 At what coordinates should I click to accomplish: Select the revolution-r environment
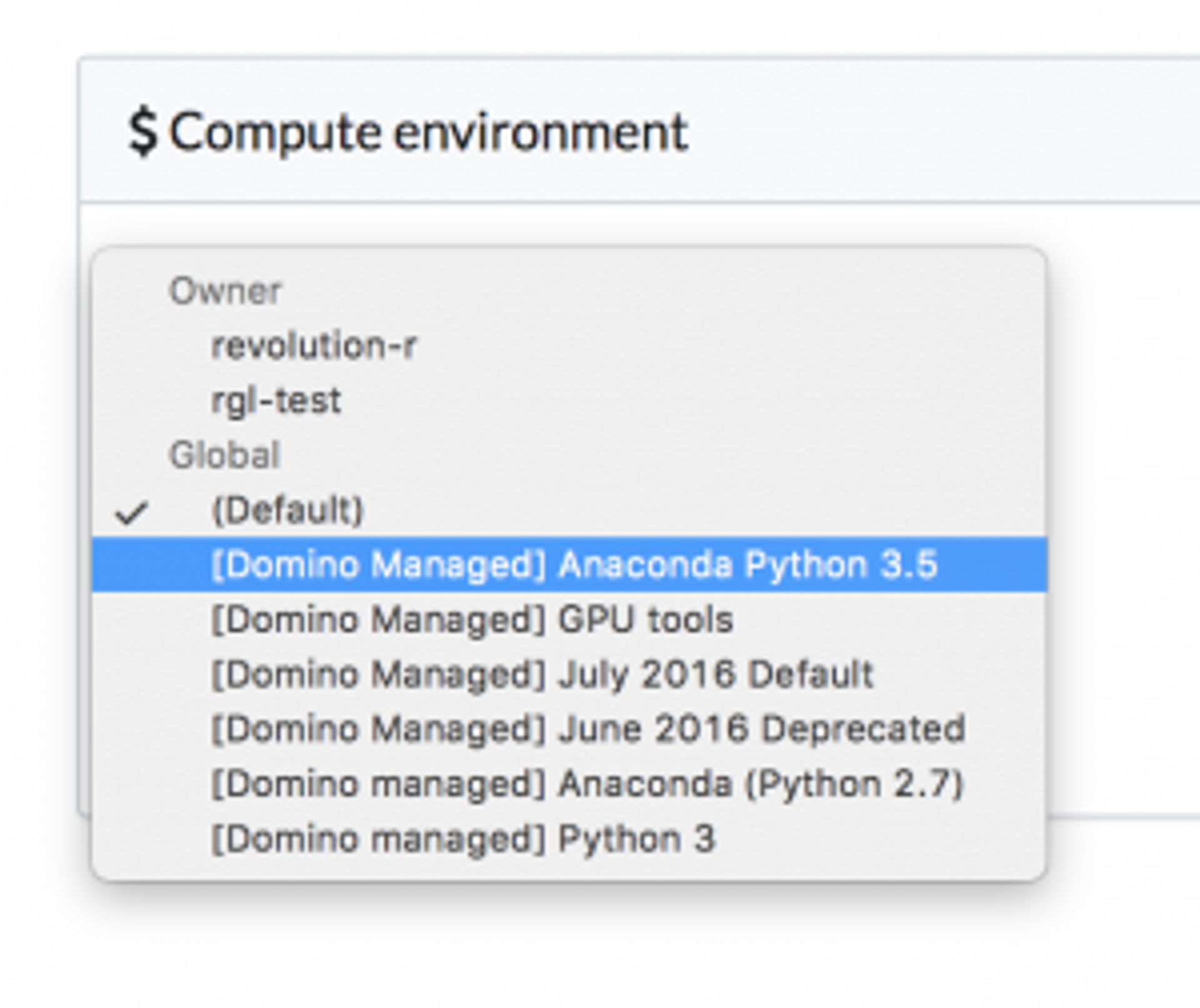pyautogui.click(x=314, y=346)
